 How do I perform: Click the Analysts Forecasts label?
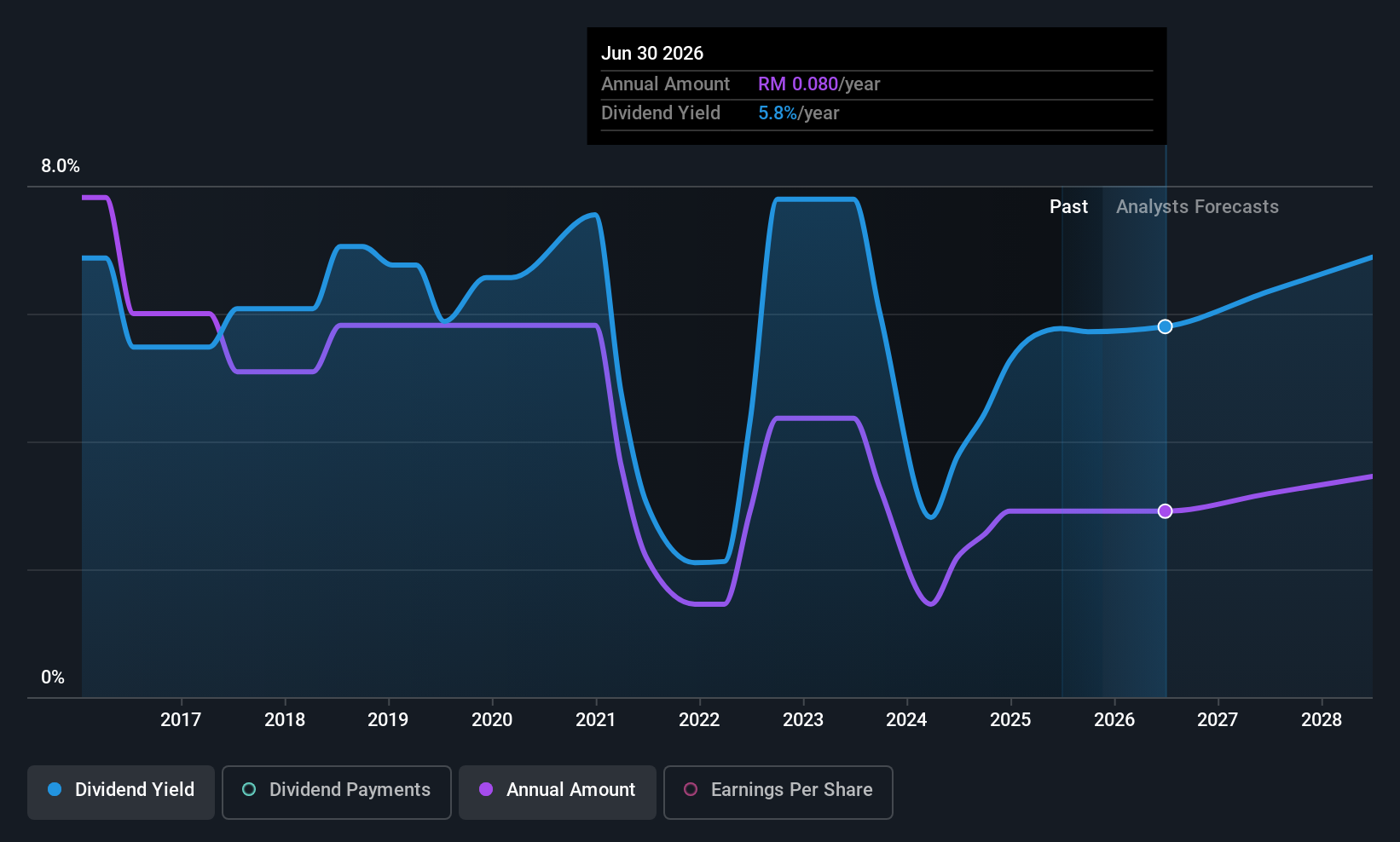(1197, 207)
